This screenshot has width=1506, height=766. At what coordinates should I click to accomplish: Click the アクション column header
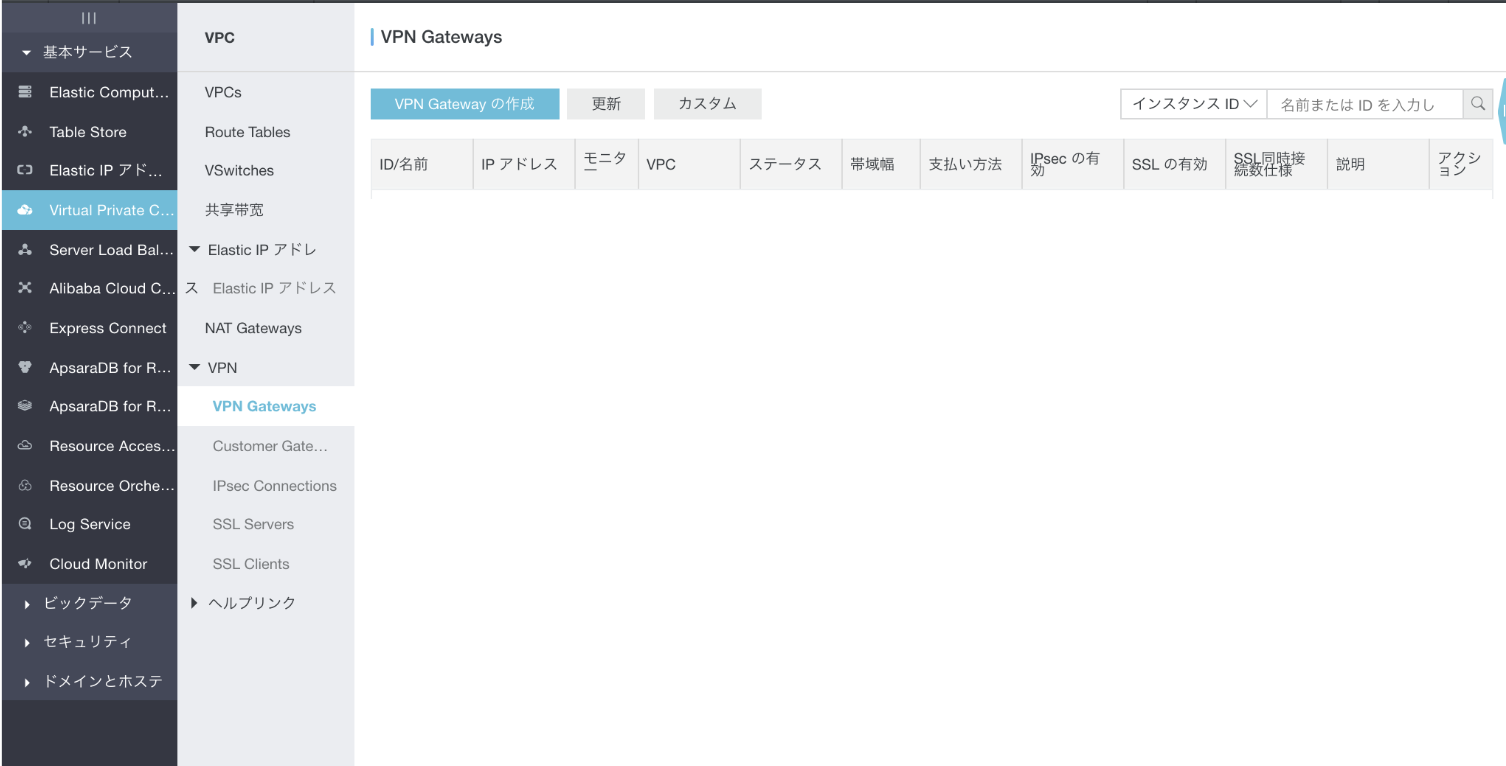[x=1459, y=164]
